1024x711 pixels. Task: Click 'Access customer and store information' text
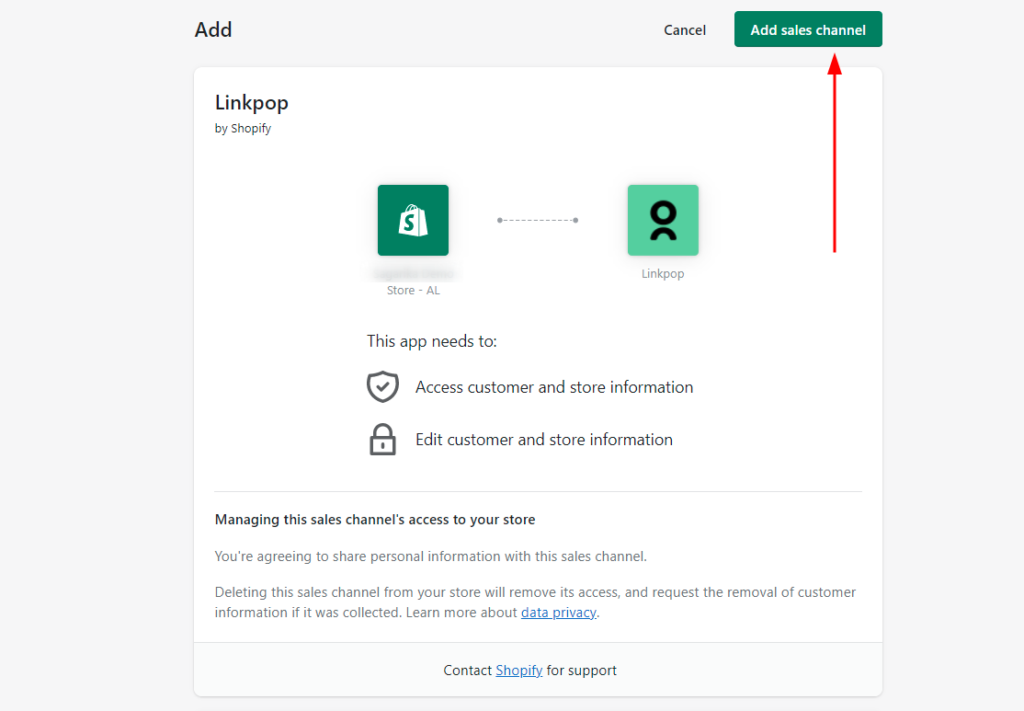point(554,387)
